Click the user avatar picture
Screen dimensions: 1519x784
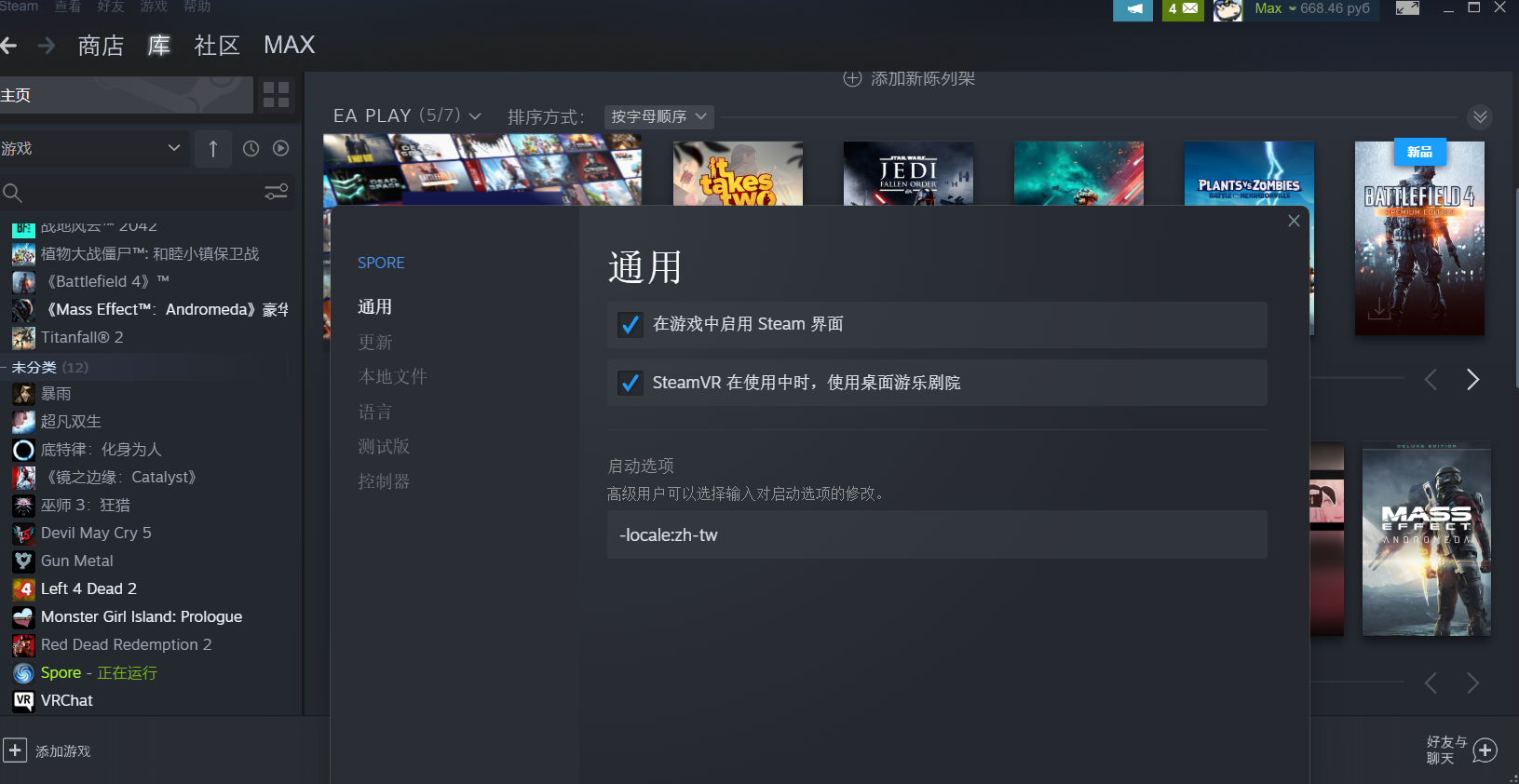pyautogui.click(x=1227, y=10)
